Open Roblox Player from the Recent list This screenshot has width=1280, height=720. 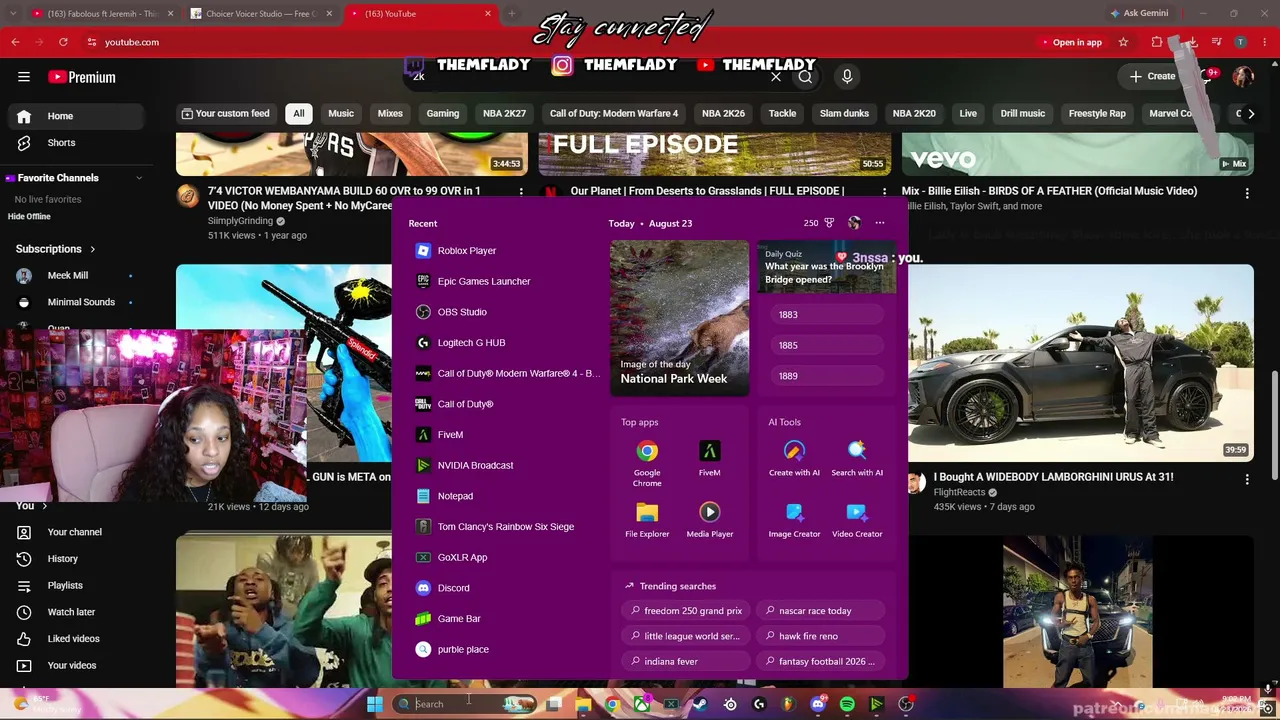tap(466, 251)
